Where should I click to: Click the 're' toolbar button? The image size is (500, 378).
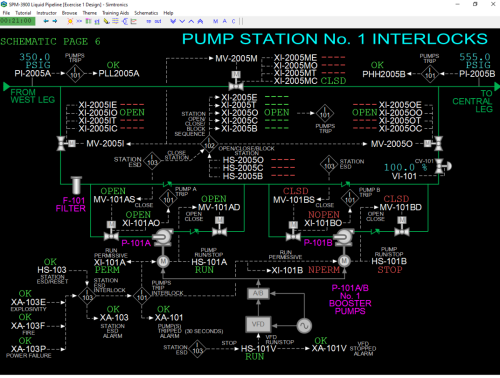pyautogui.click(x=149, y=21)
